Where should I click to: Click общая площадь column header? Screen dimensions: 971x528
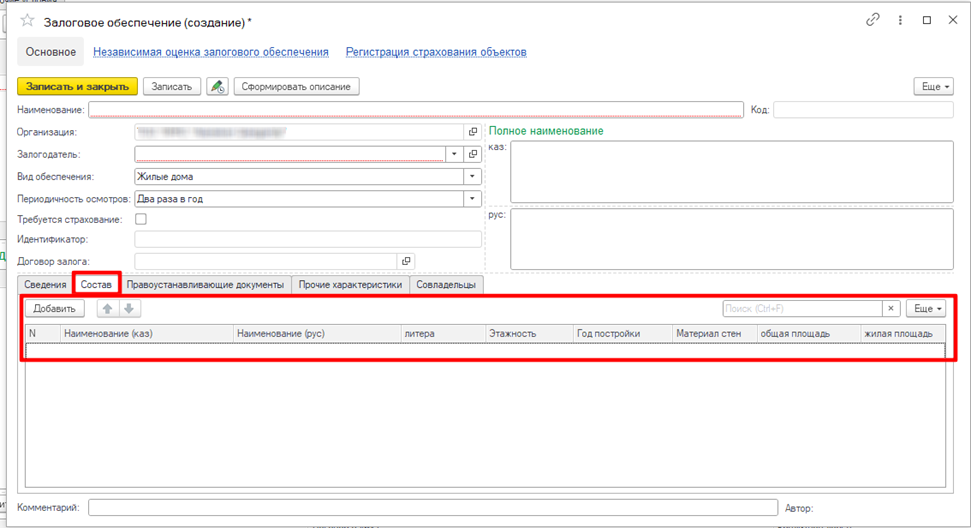click(x=809, y=334)
